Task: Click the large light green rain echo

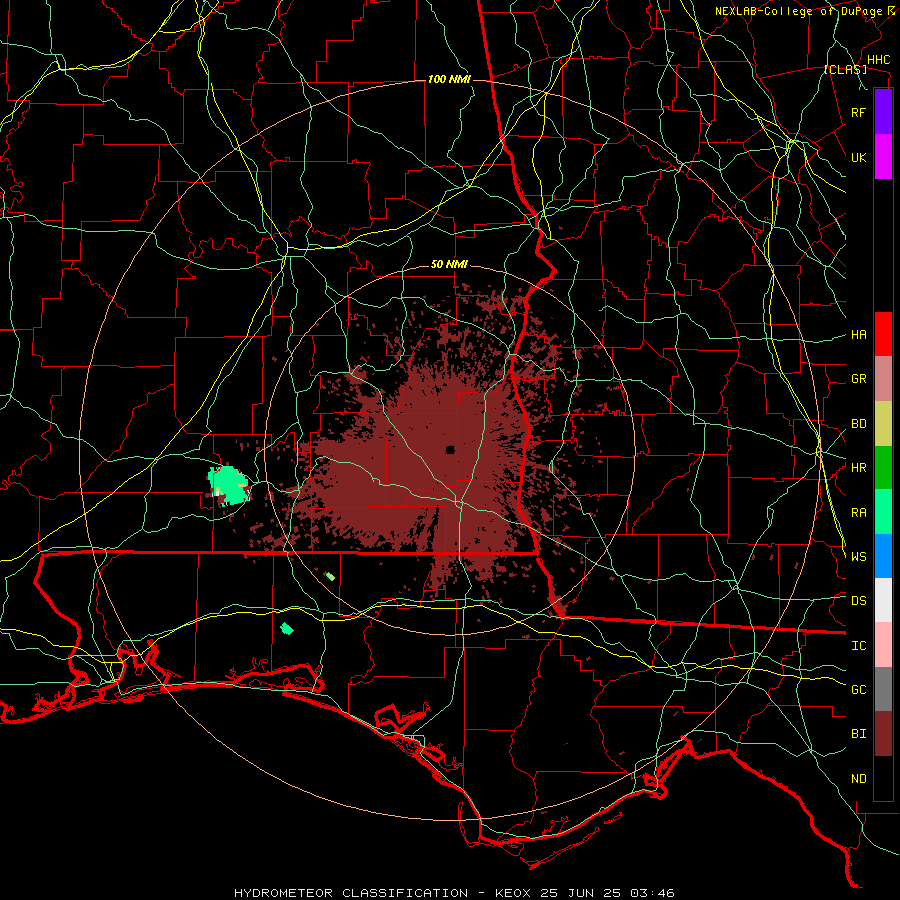Action: pos(229,485)
